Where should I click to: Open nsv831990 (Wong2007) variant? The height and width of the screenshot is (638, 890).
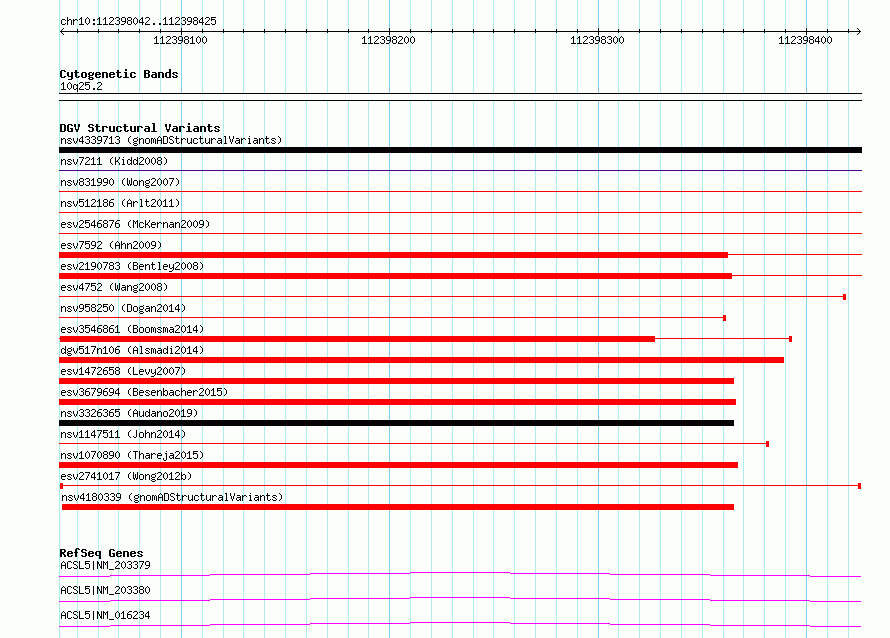pos(120,182)
